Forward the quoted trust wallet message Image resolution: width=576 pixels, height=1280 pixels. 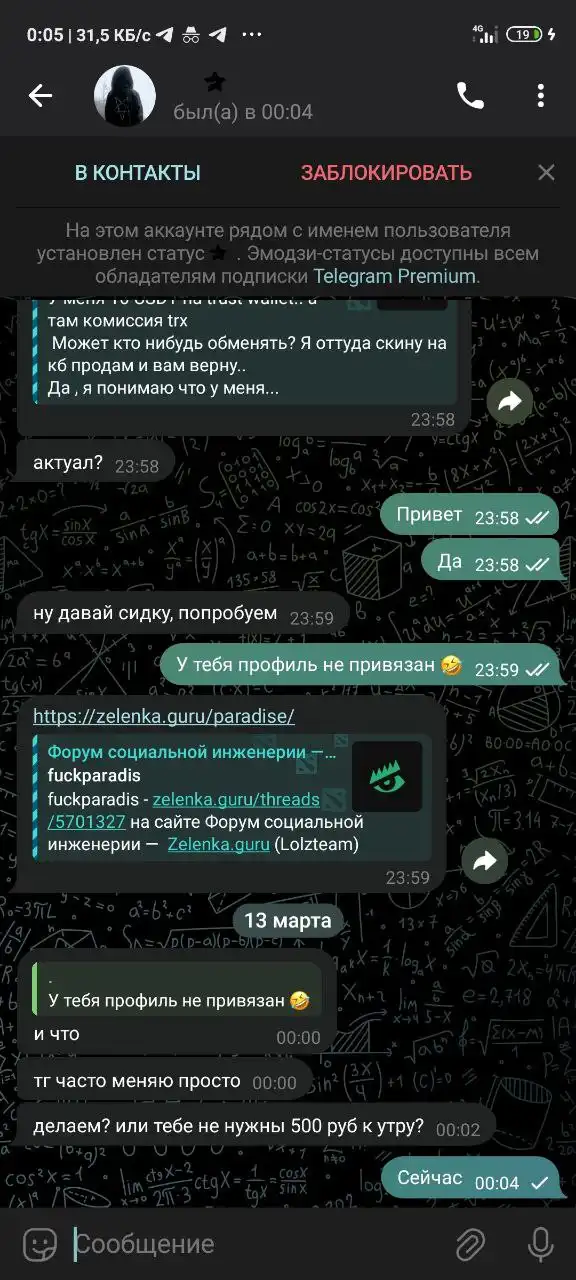click(x=511, y=401)
